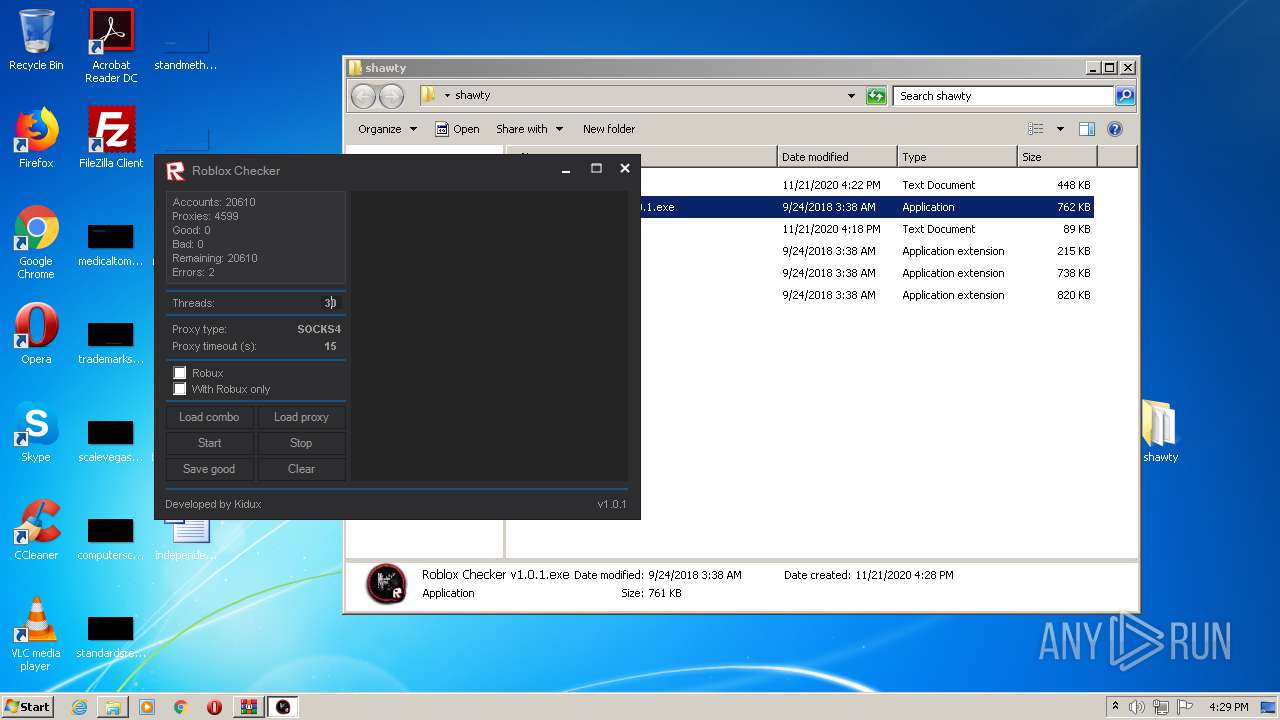
Task: Click Date modified column header
Action: (x=837, y=157)
